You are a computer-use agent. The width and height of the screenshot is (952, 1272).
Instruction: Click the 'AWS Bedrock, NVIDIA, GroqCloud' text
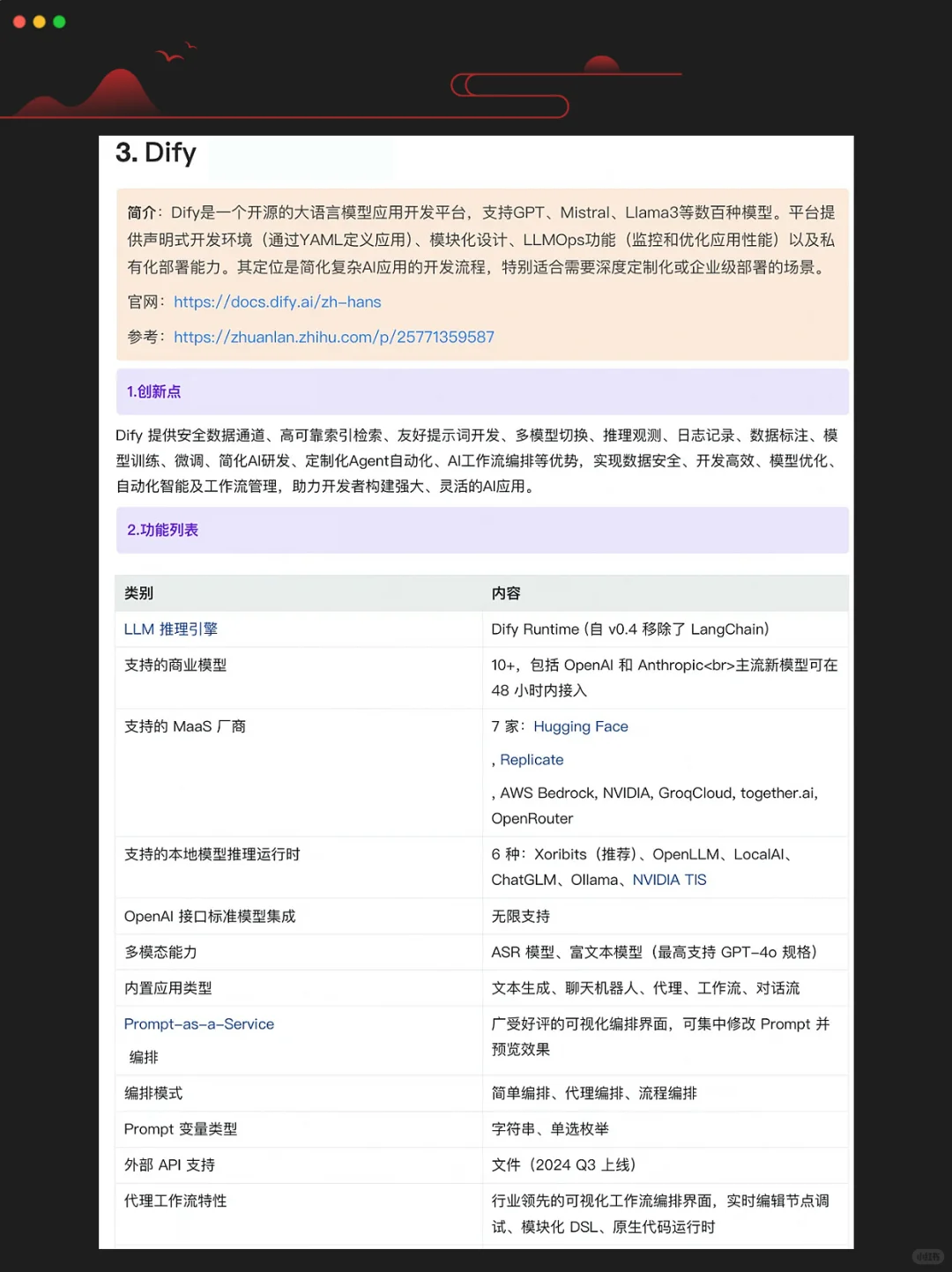pos(654,805)
